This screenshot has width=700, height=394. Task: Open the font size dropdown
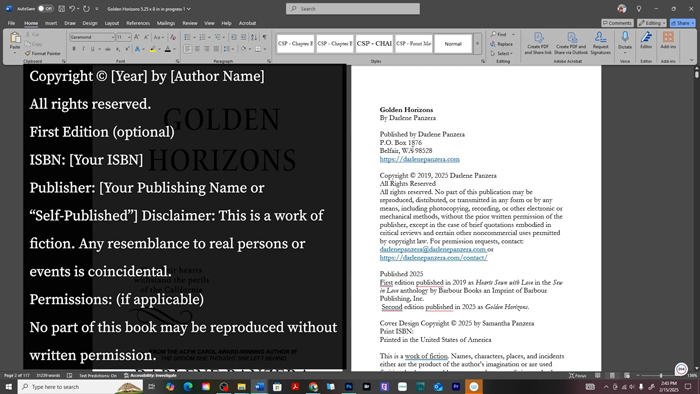pos(129,37)
